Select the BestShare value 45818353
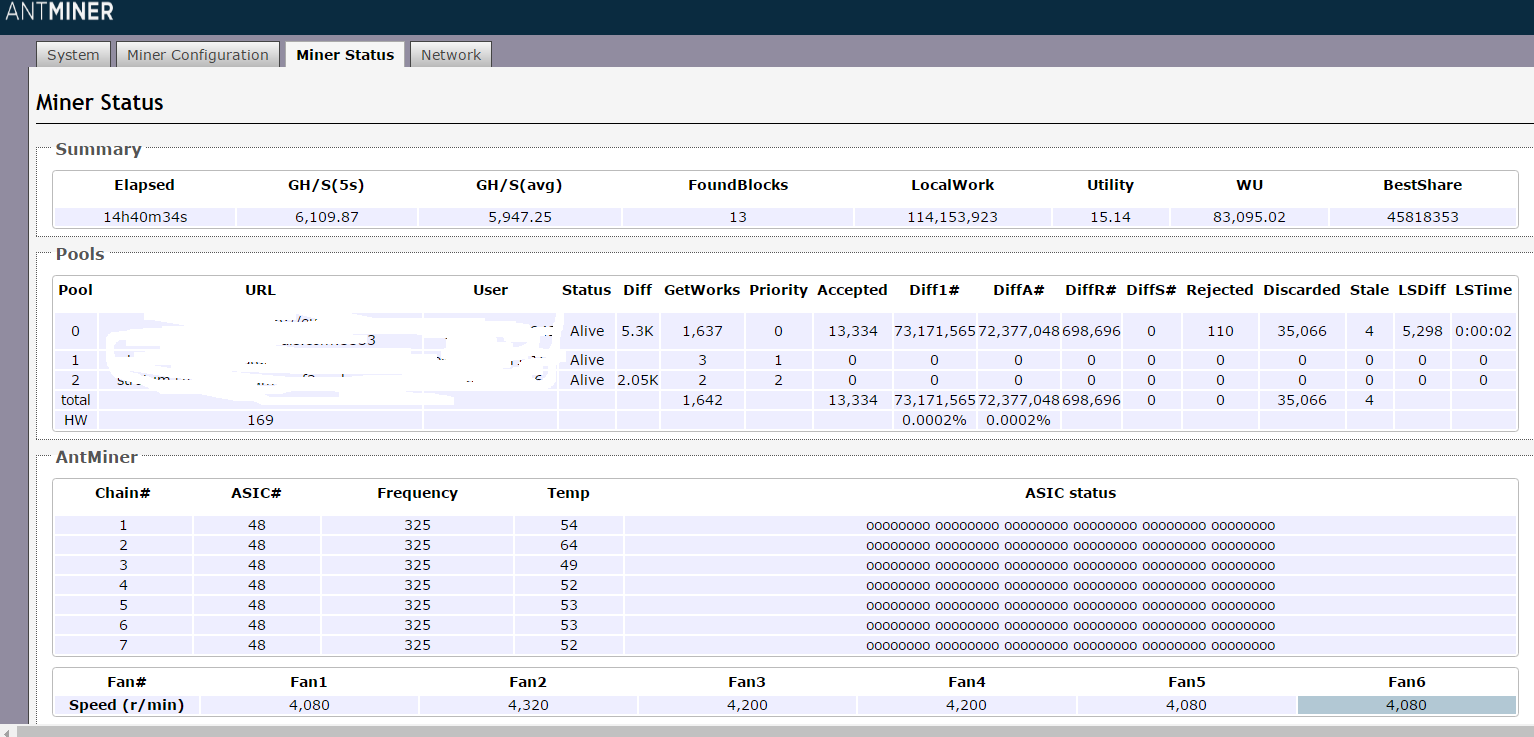Viewport: 1534px width, 737px height. (1422, 217)
